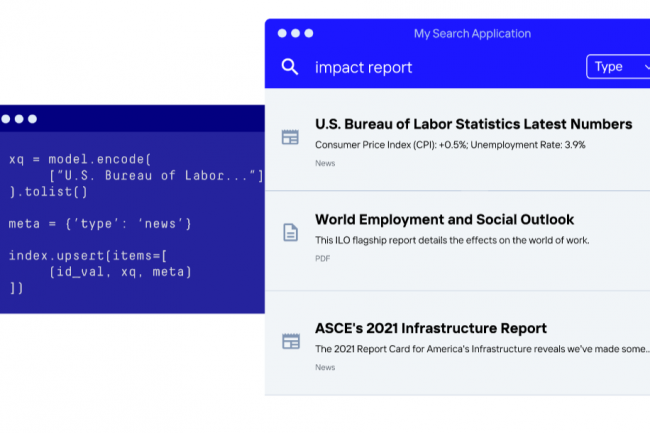
Task: Open World Employment and Social Outlook result
Action: coord(444,219)
